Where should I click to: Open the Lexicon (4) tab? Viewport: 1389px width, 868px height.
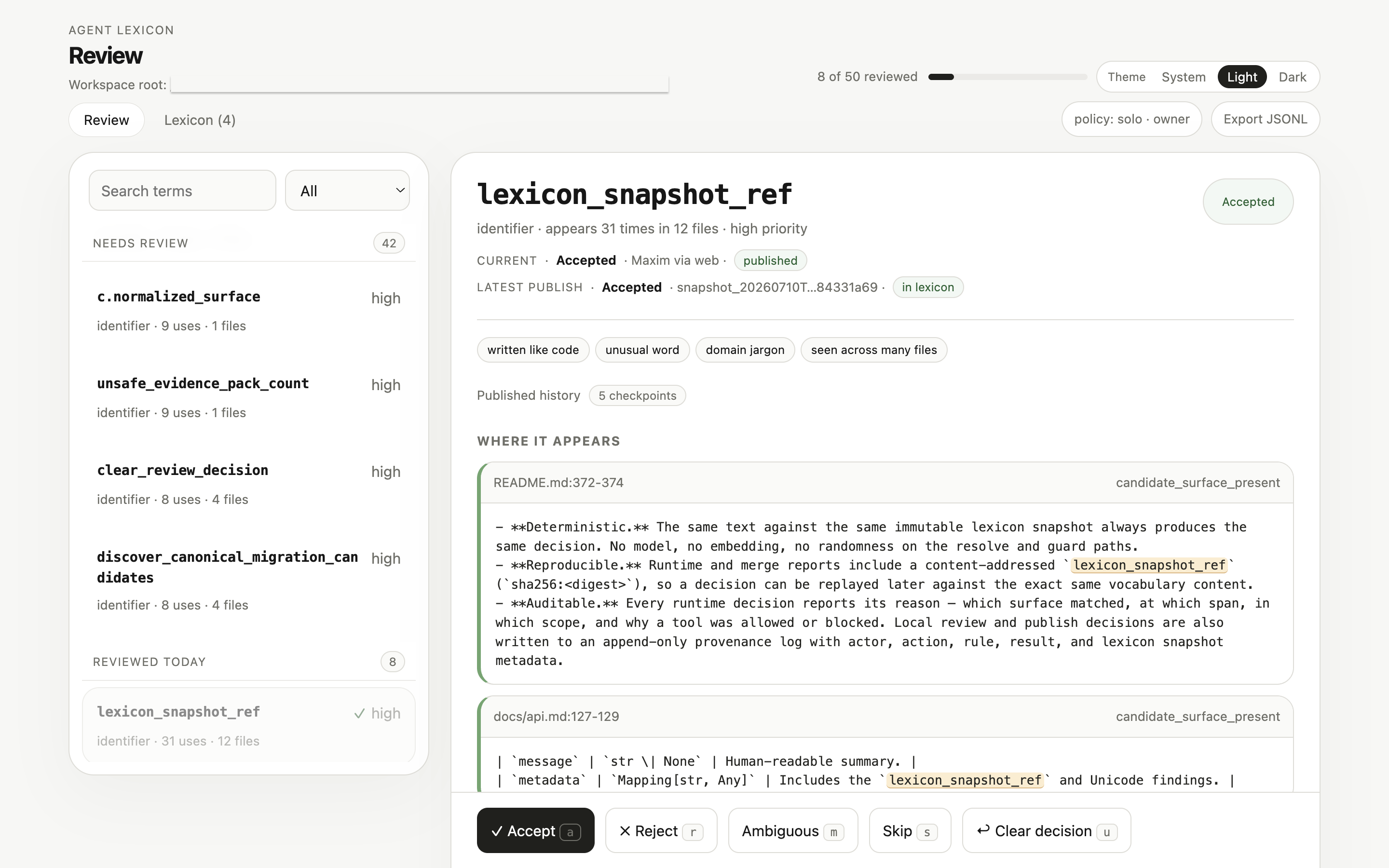coord(200,120)
